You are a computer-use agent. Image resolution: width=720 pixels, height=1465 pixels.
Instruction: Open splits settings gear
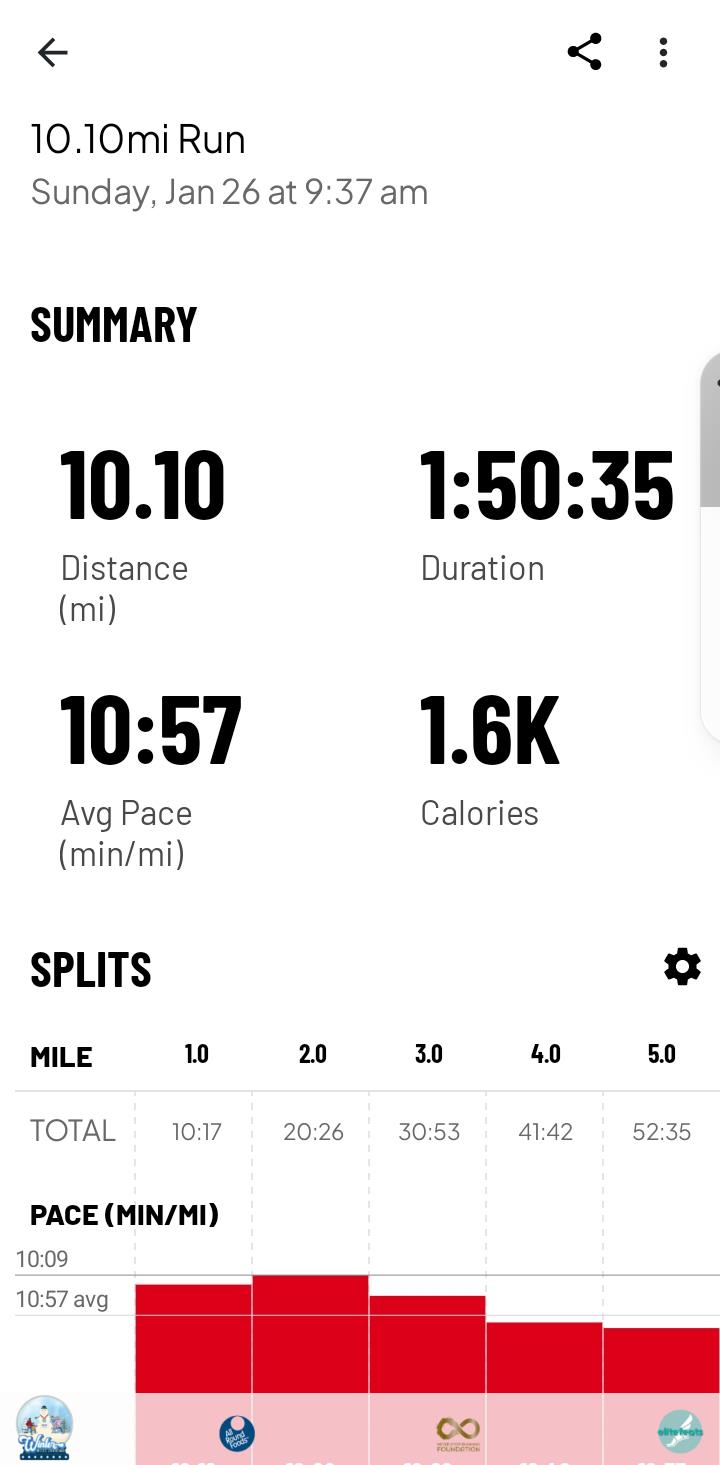tap(682, 967)
